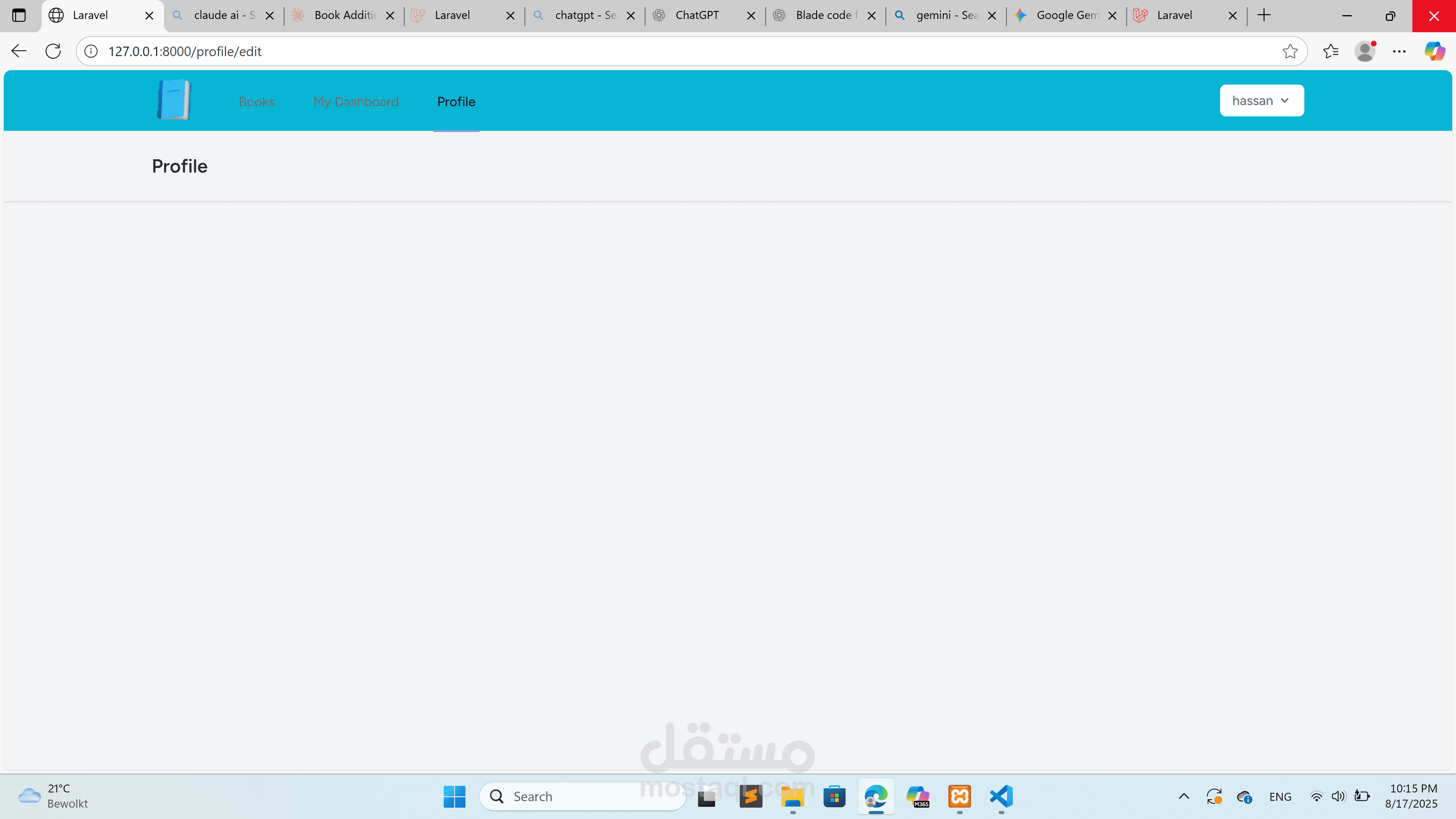Open Microsoft 365 Copilot taskbar icon
The height and width of the screenshot is (819, 1456).
coord(918,796)
